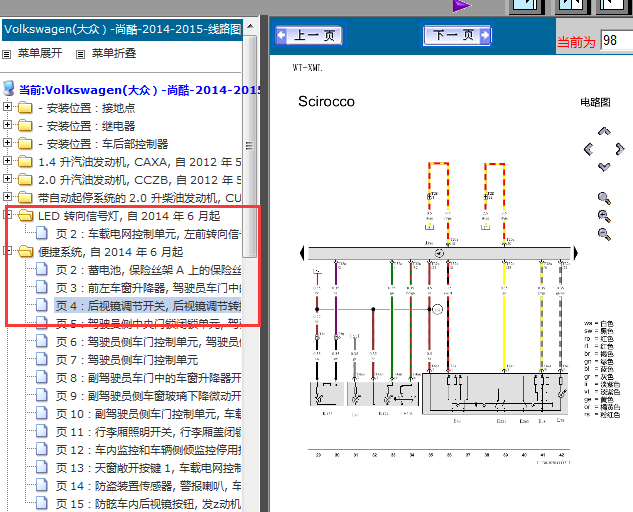The height and width of the screenshot is (512, 633).
Task: Collapse the 便捷系统 folder
Action: [7, 250]
